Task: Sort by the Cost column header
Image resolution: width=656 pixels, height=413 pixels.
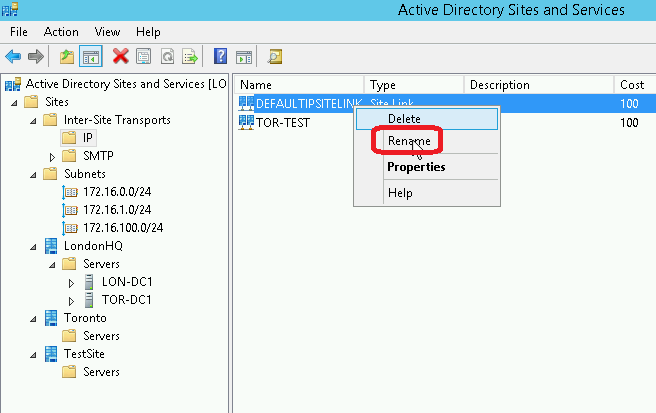Action: (x=635, y=85)
